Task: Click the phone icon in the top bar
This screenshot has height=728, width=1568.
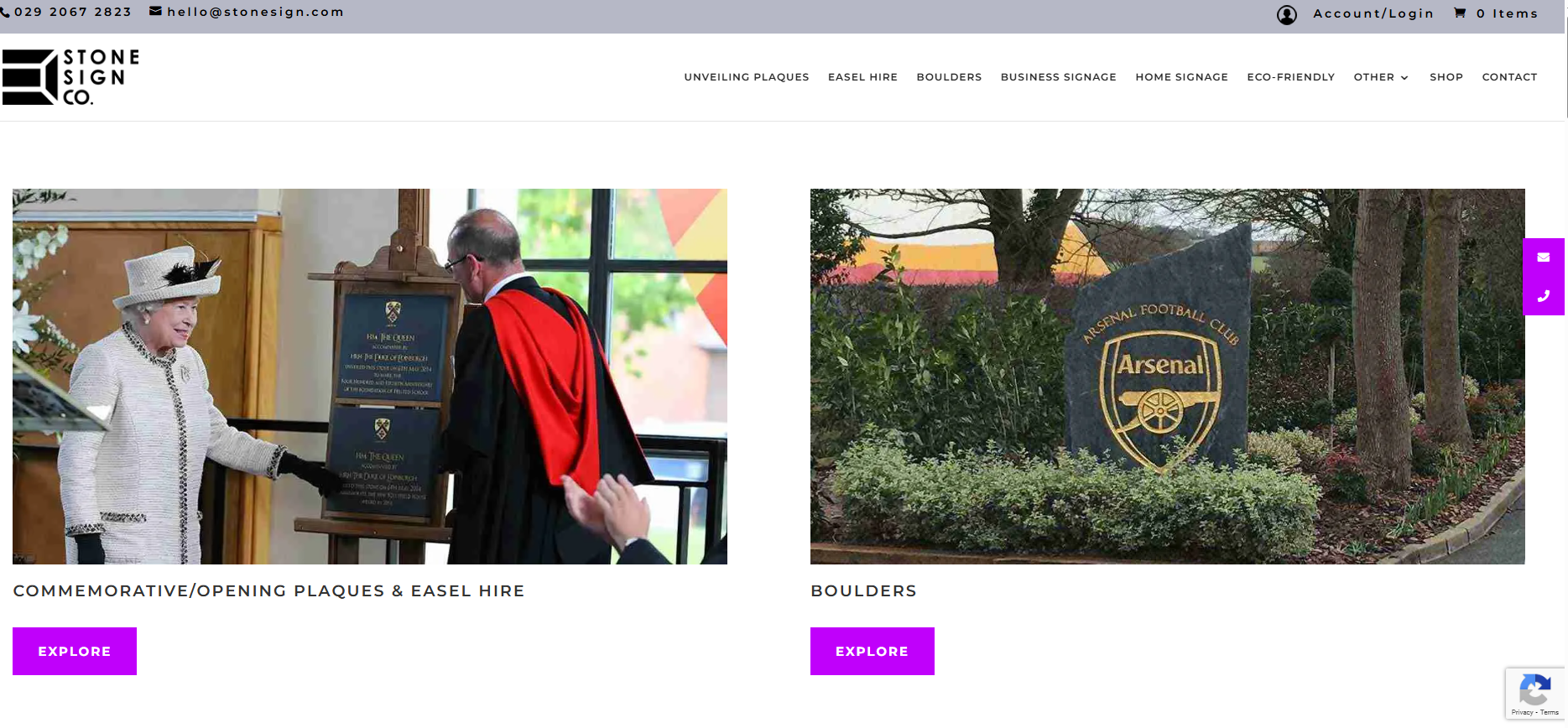Action: click(5, 13)
